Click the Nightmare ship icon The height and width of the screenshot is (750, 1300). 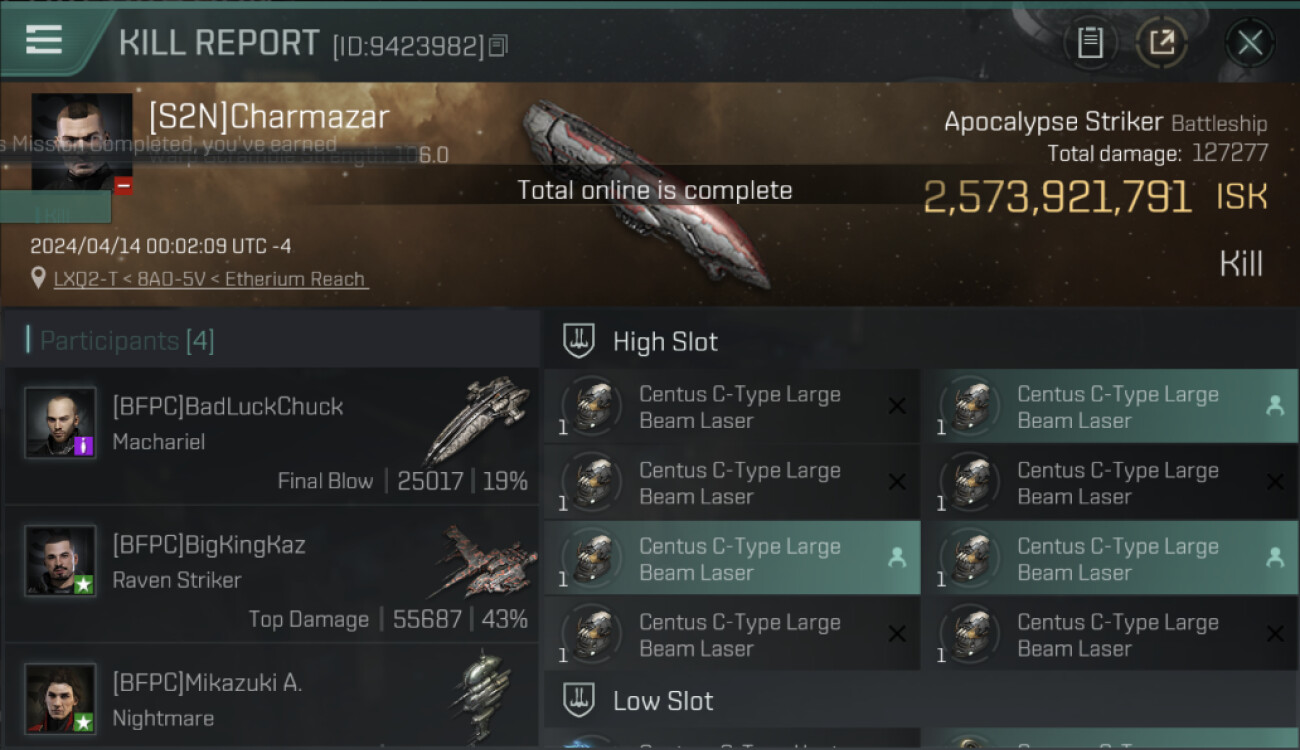(480, 695)
